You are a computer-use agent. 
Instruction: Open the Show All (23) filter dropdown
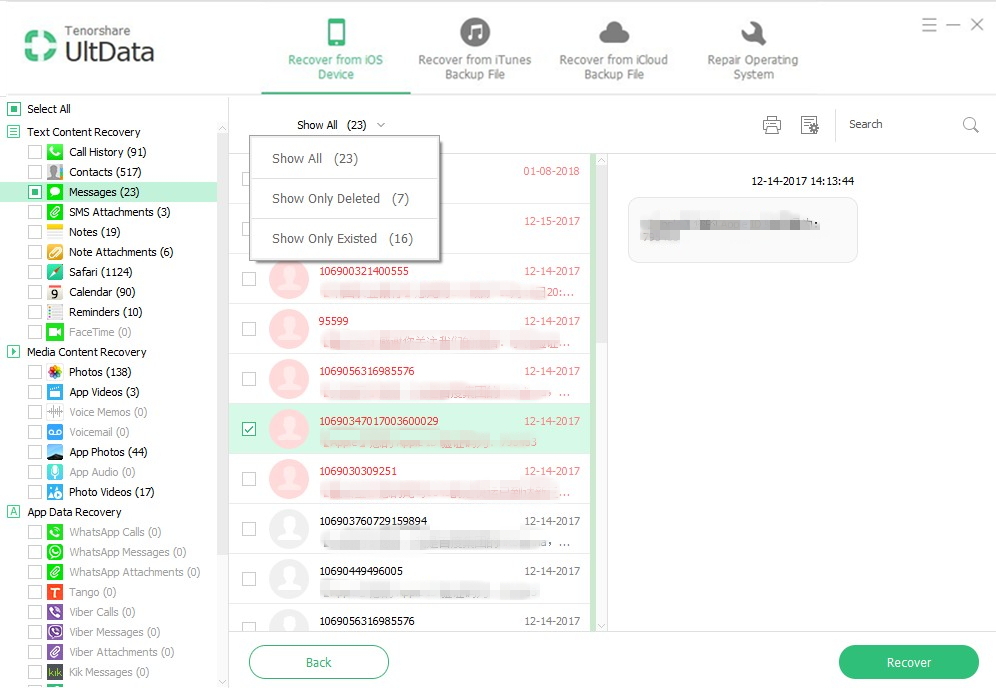(x=341, y=125)
